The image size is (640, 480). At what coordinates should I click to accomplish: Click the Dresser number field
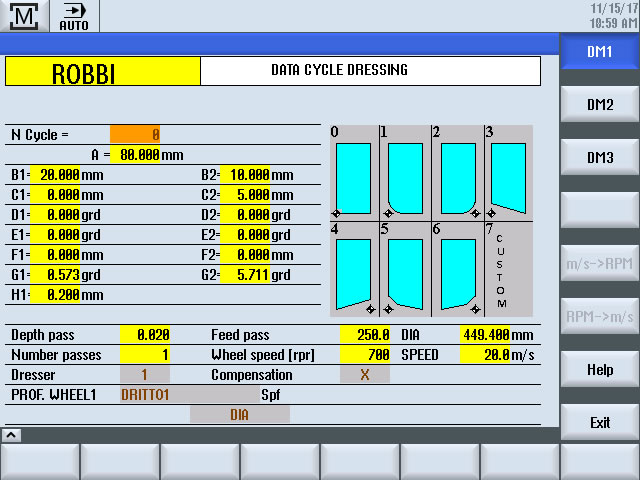tap(145, 375)
